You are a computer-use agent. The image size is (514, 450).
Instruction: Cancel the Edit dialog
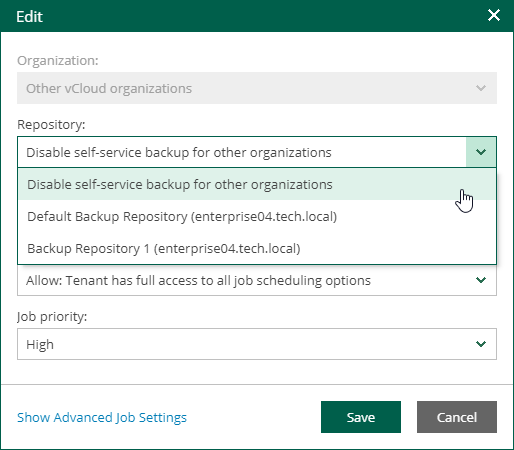[x=457, y=417]
